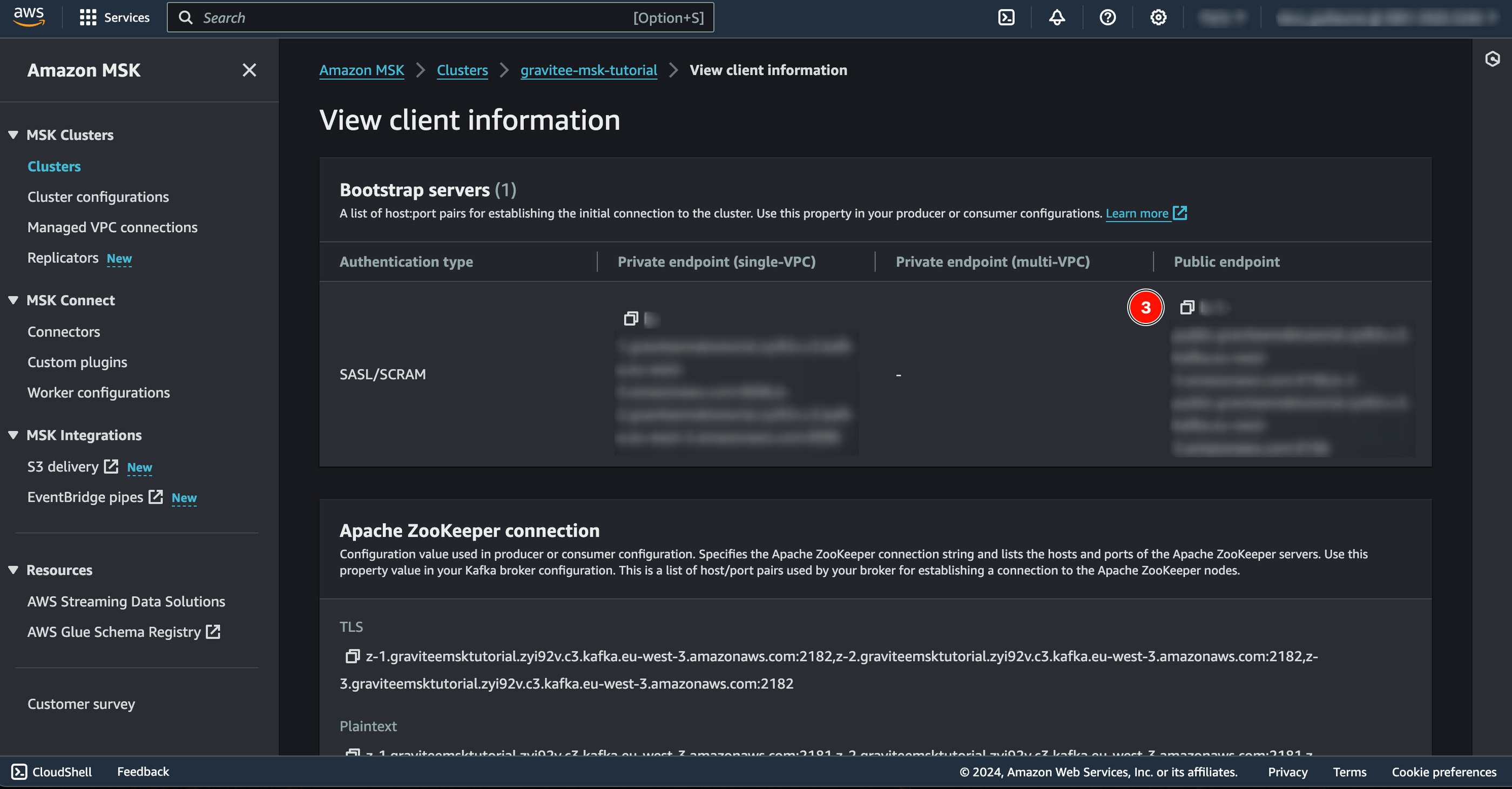The image size is (1512, 789).
Task: Open EventBridge pipes link
Action: click(85, 497)
